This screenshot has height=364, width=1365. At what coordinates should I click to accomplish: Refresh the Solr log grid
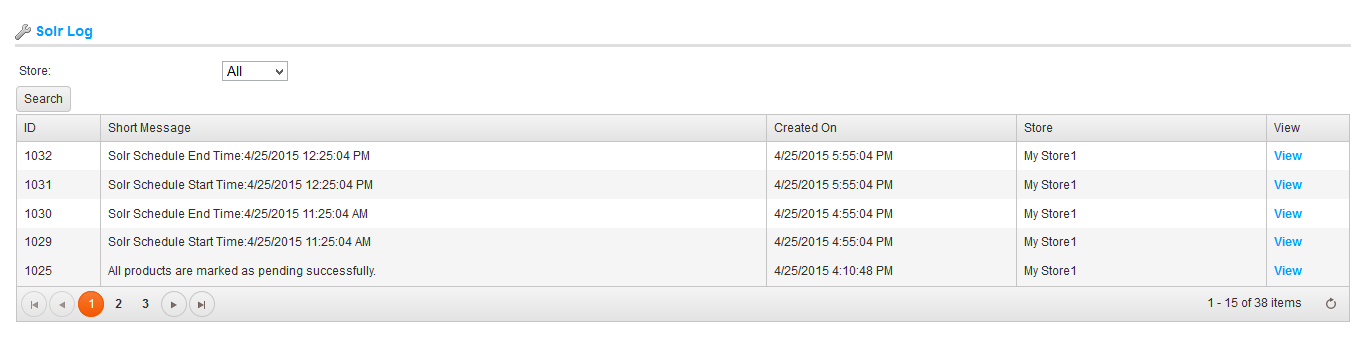pos(1331,304)
